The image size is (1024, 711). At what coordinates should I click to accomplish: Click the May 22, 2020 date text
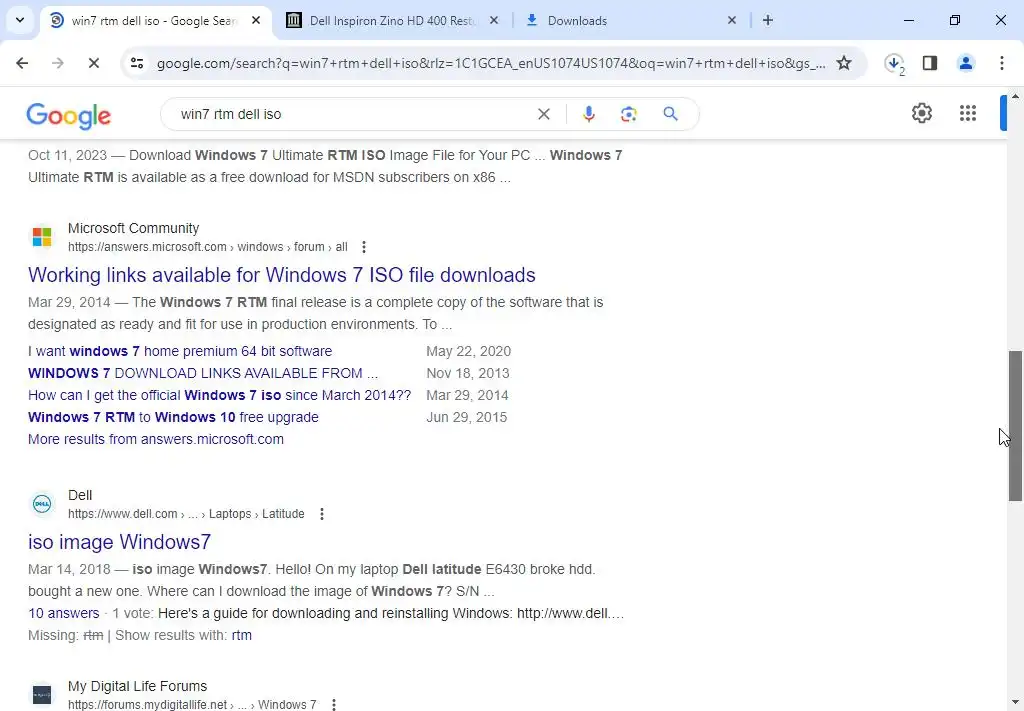point(468,351)
